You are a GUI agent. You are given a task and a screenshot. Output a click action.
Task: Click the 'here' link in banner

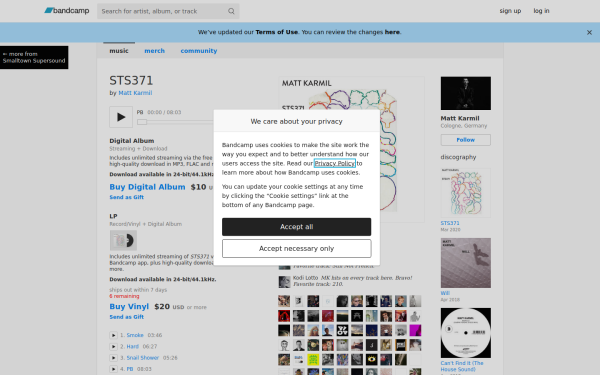392,32
